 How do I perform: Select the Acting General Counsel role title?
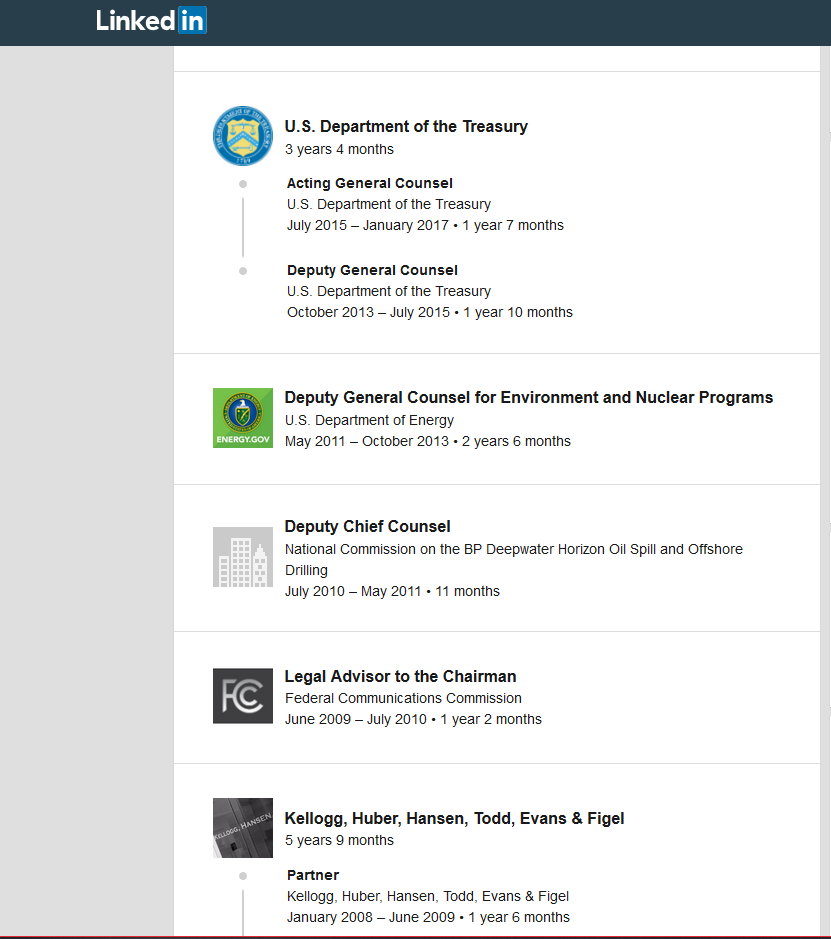point(369,183)
